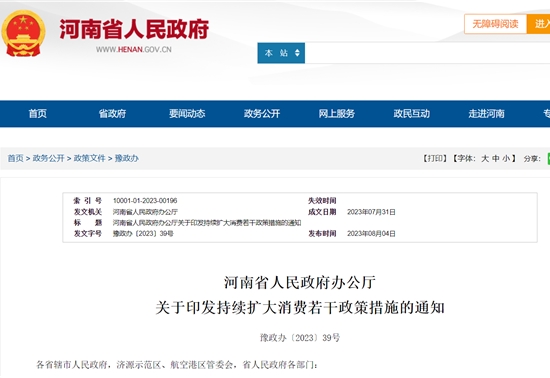
Task: Click the 豫政办 breadcrumb link
Action: (x=127, y=158)
